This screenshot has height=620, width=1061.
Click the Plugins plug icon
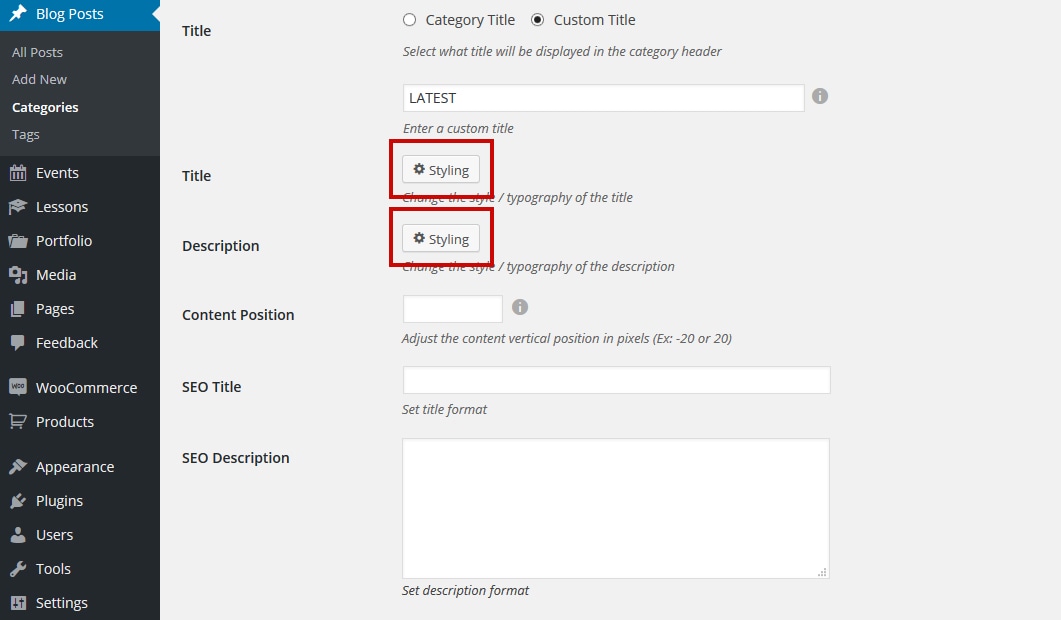pyautogui.click(x=18, y=501)
